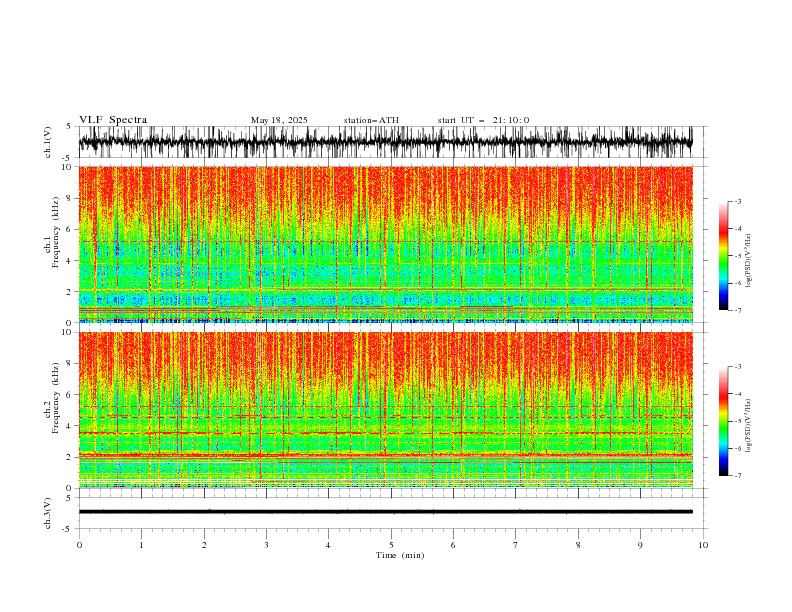Click the upper color scale bar

723,256
